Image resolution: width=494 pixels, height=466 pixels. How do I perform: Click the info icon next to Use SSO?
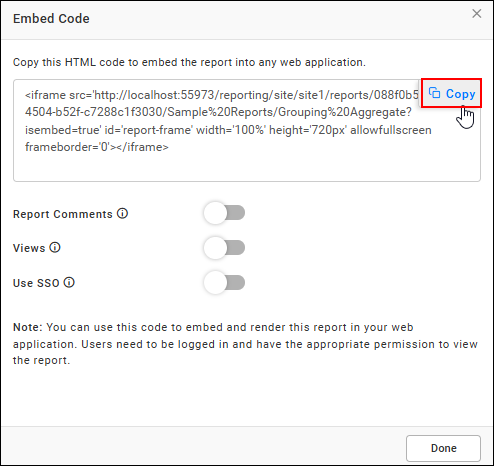69,282
